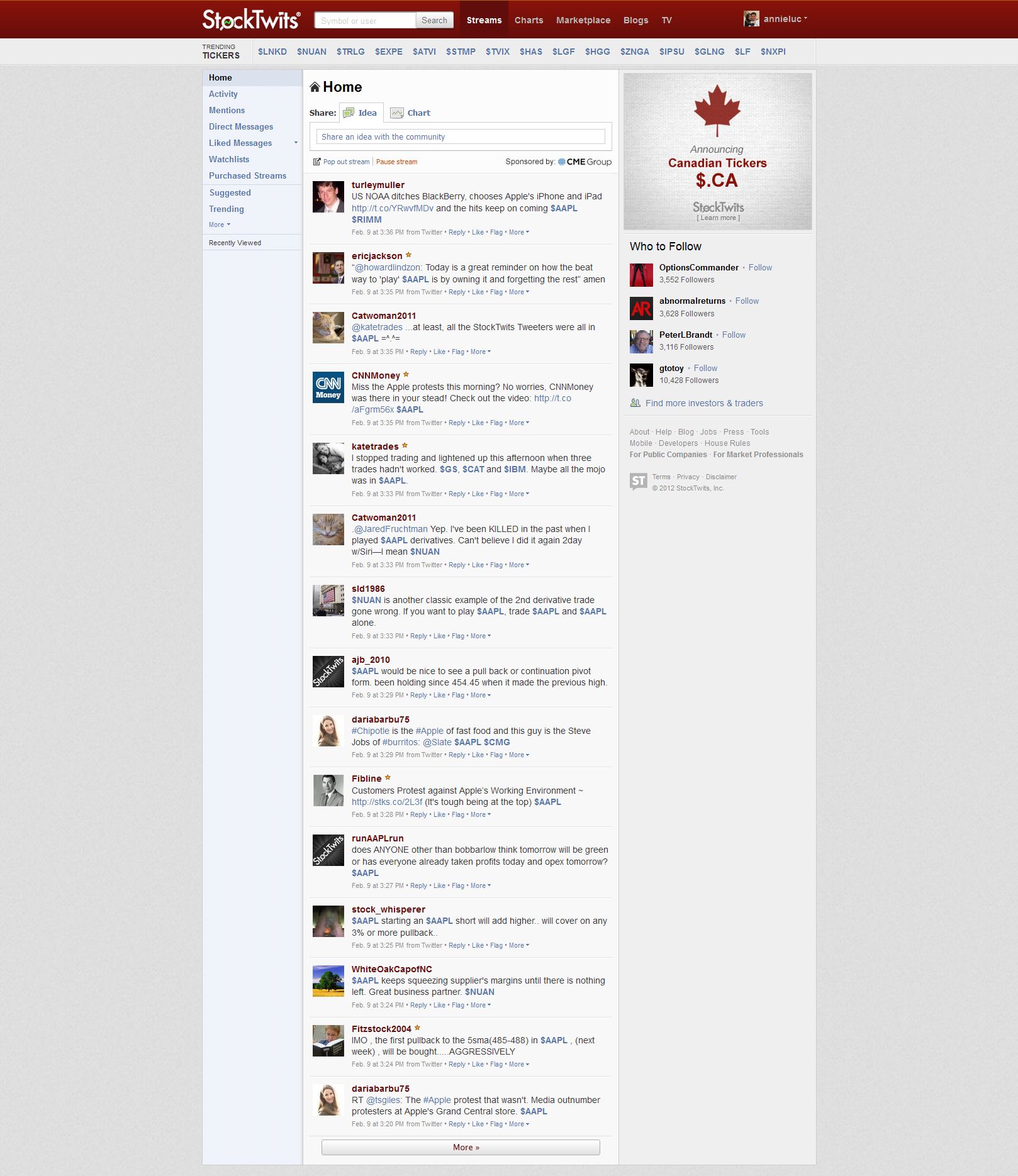Open Fitzstock2004's avatar

[328, 1041]
